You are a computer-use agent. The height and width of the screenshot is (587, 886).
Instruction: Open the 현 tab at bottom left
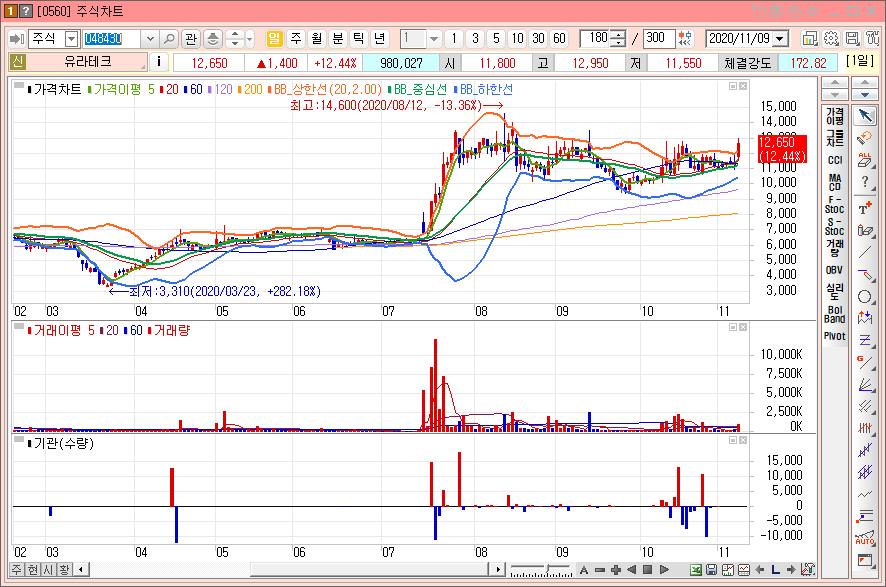point(33,569)
